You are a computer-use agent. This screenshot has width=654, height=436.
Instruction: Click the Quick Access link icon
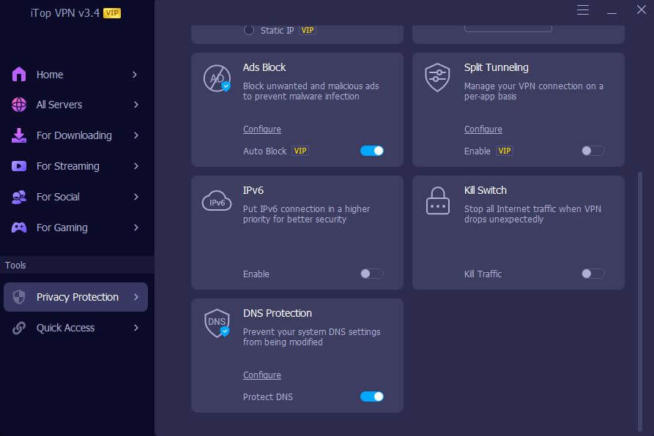(19, 328)
